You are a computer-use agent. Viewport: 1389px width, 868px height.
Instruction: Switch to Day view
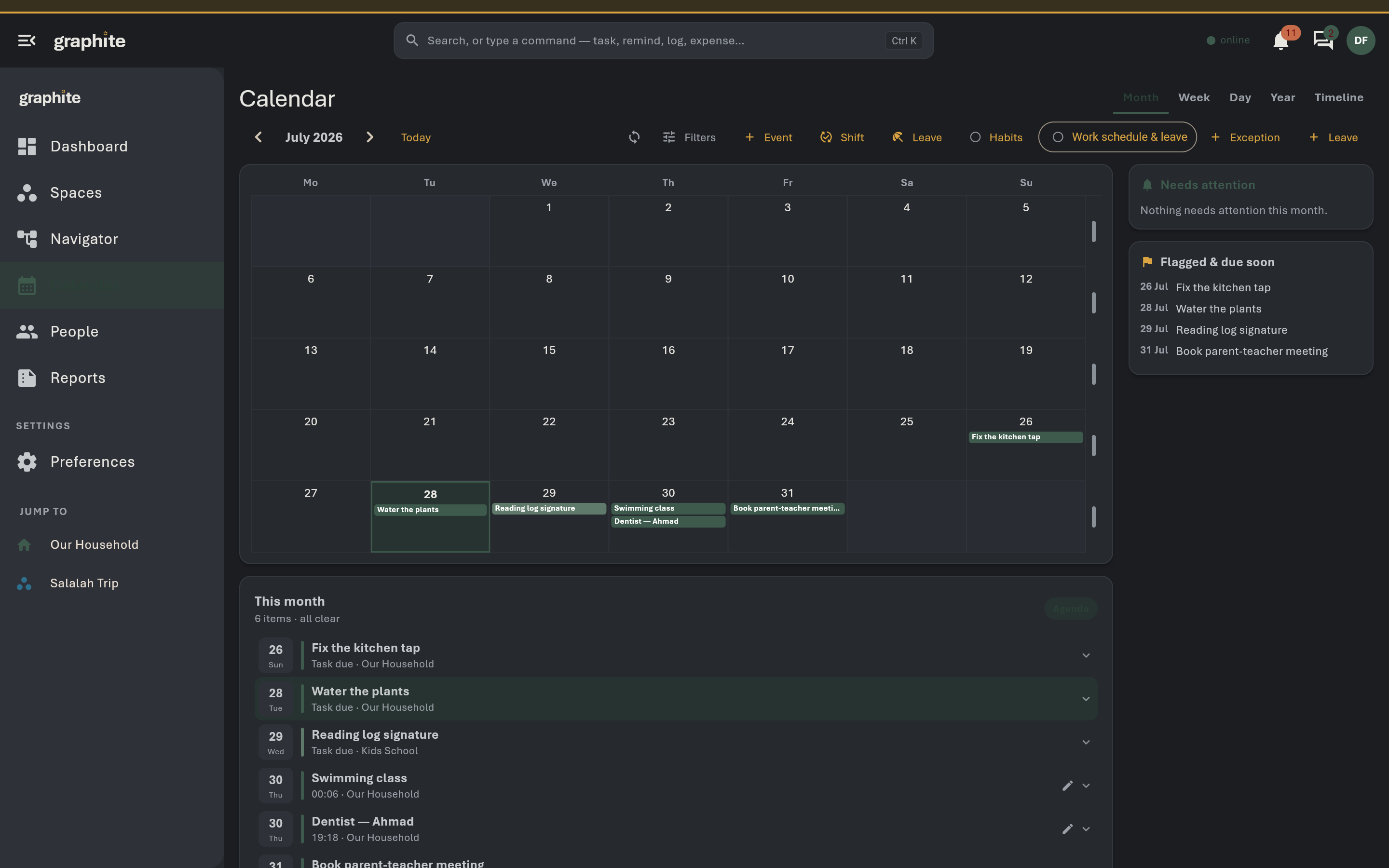[x=1240, y=97]
